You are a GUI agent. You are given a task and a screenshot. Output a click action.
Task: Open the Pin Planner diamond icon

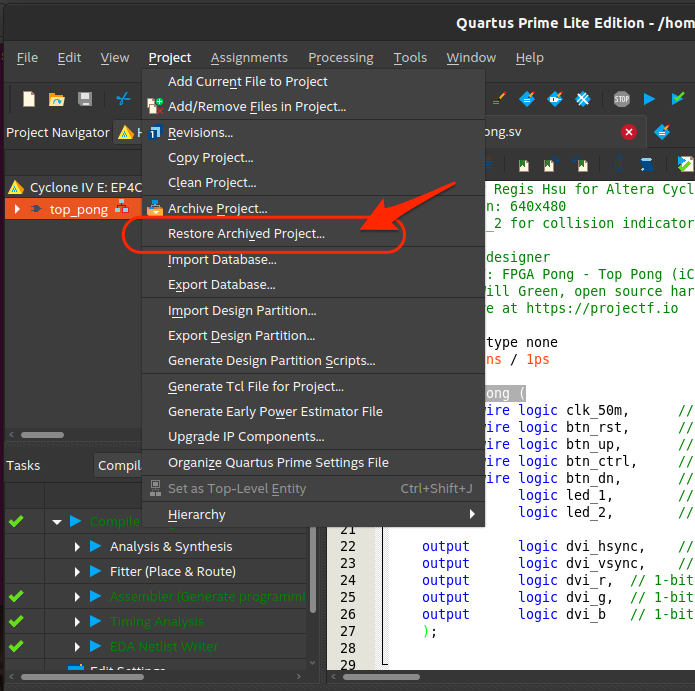pos(554,98)
